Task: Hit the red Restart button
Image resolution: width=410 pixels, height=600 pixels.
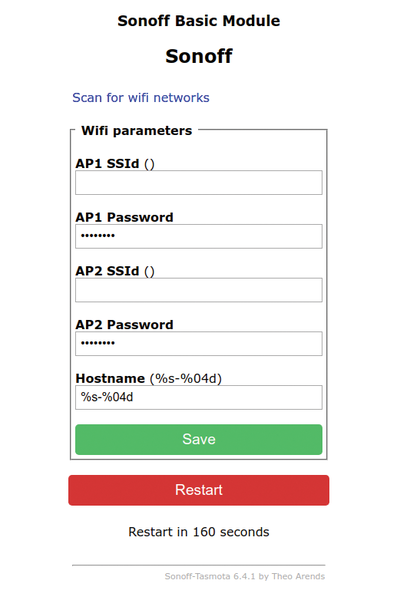Action: coord(199,490)
